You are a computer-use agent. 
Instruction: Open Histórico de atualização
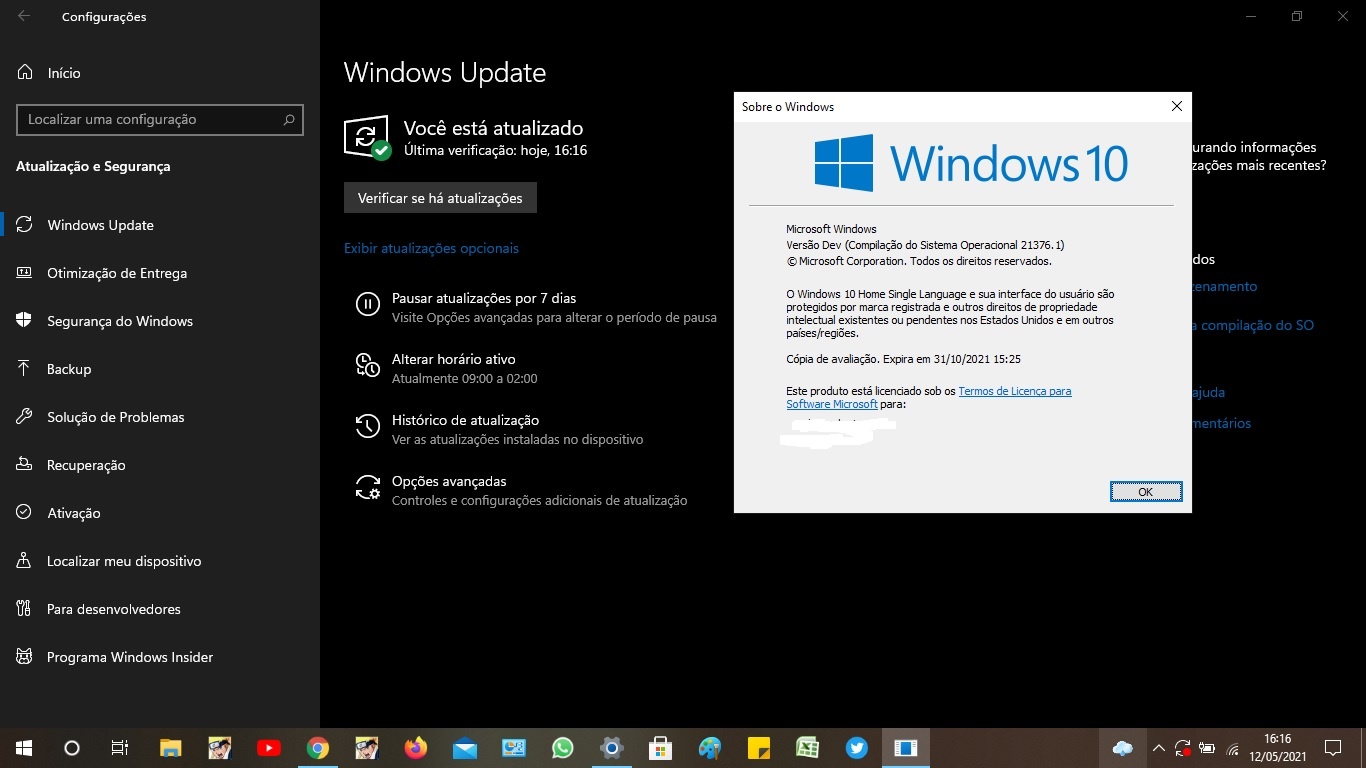[499, 429]
